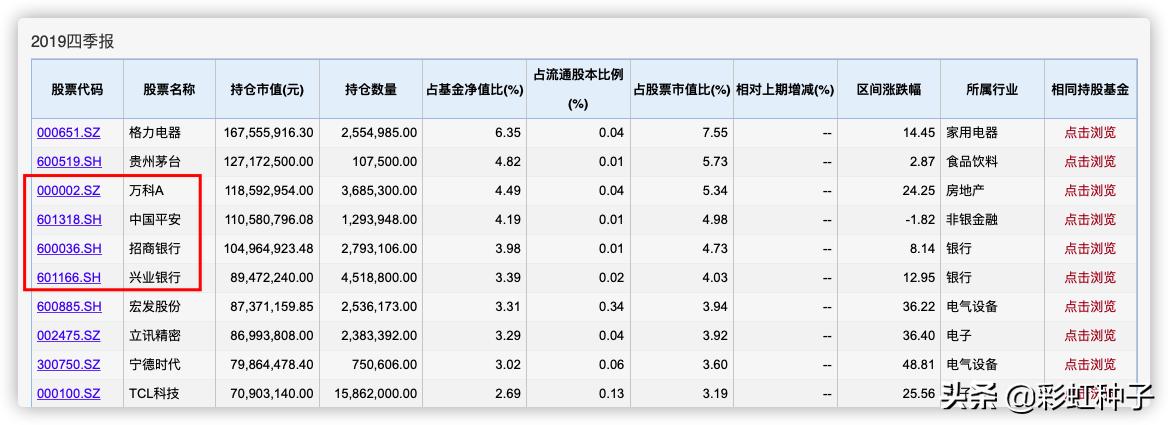This screenshot has height=425, width=1168.
Task: Click the holding quantity 107,500.00
Action: [383, 162]
